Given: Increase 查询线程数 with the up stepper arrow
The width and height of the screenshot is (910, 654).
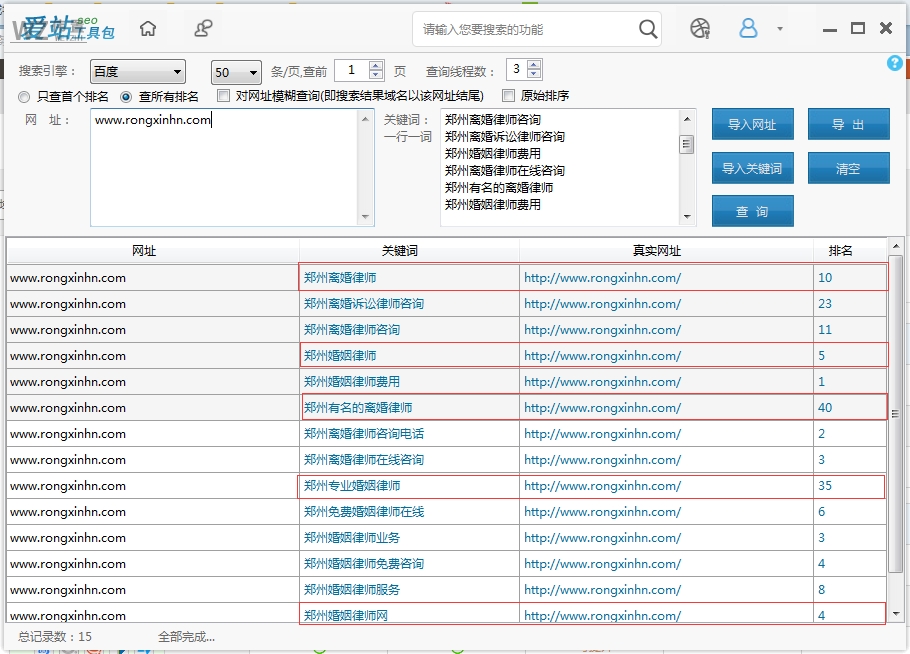Looking at the screenshot, I should (533, 66).
